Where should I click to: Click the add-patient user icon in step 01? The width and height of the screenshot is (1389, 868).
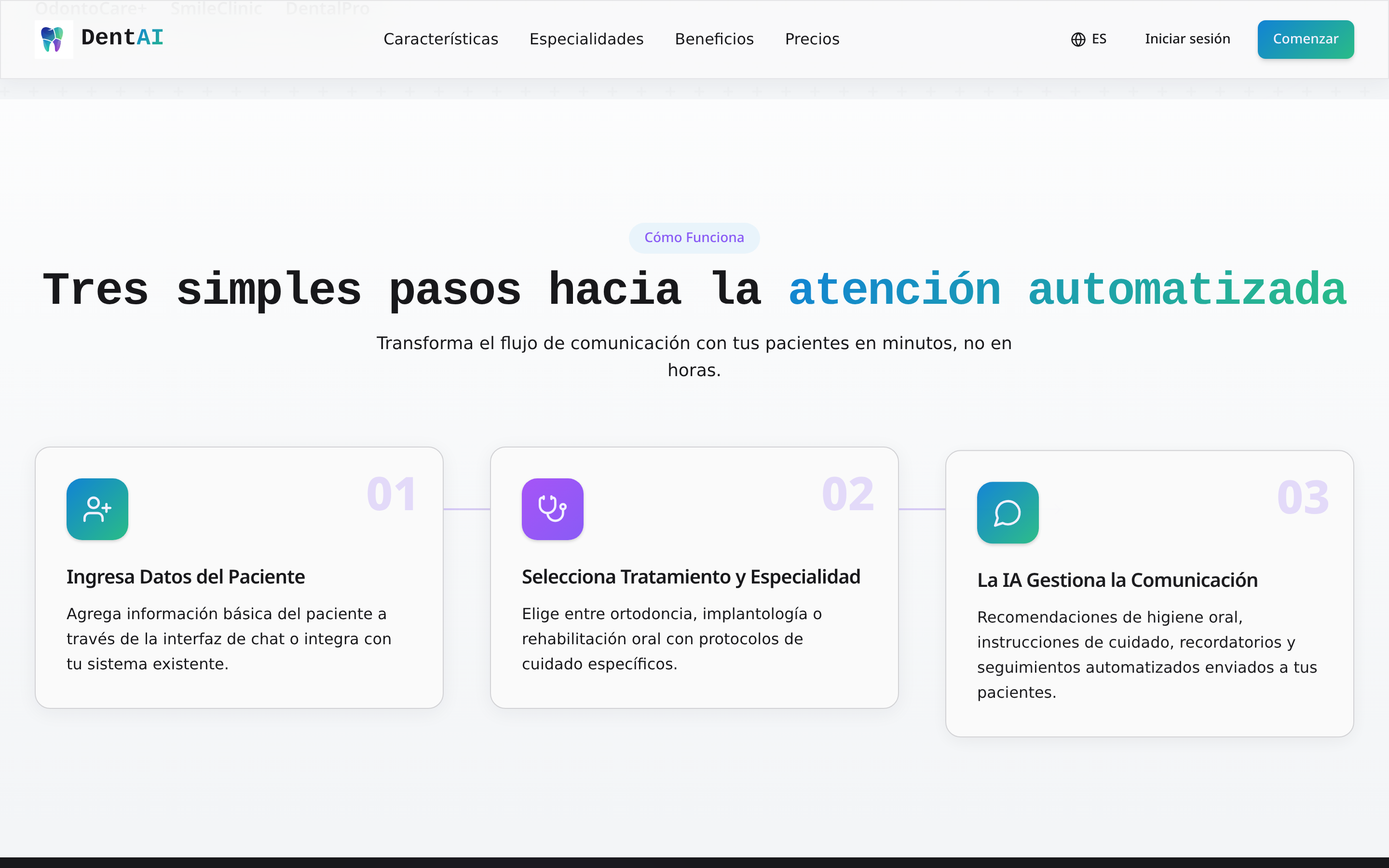(x=97, y=509)
